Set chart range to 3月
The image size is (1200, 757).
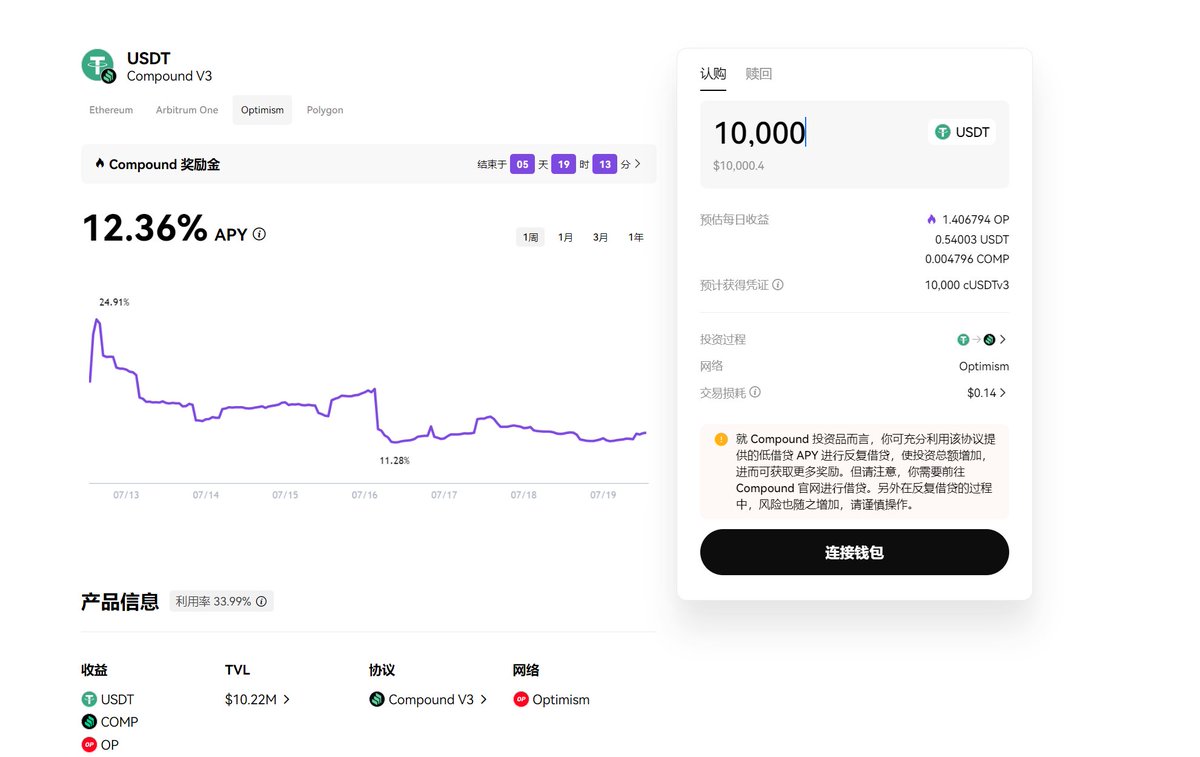click(601, 237)
